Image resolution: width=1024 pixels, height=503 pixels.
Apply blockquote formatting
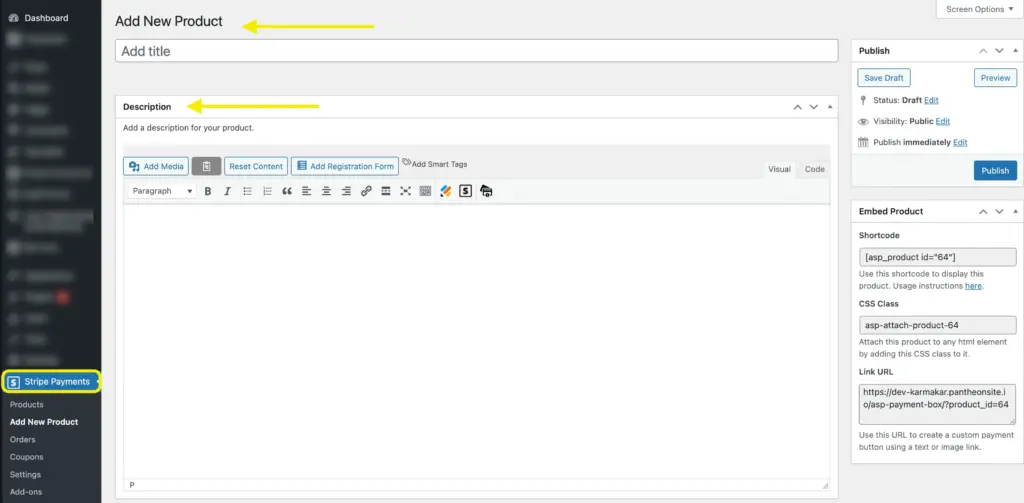287,191
